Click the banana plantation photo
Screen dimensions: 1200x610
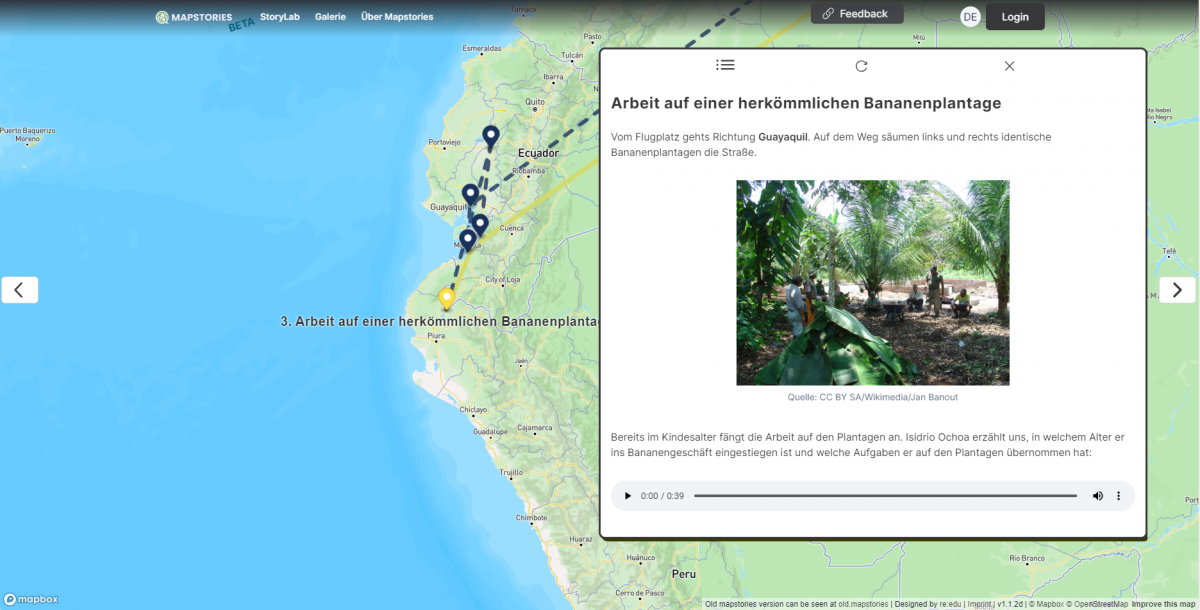(x=873, y=283)
